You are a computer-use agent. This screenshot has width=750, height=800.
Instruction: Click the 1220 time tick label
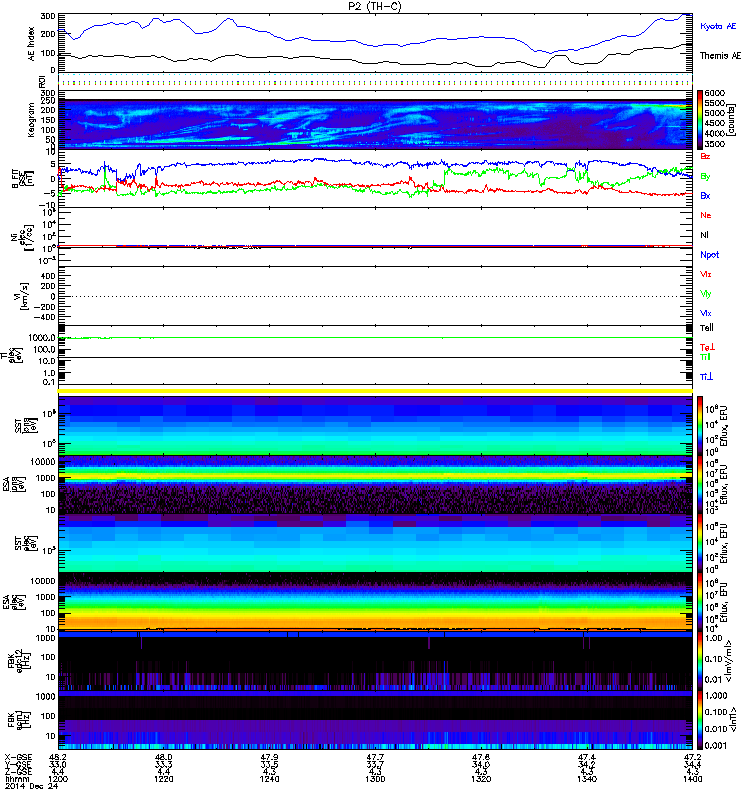163,779
